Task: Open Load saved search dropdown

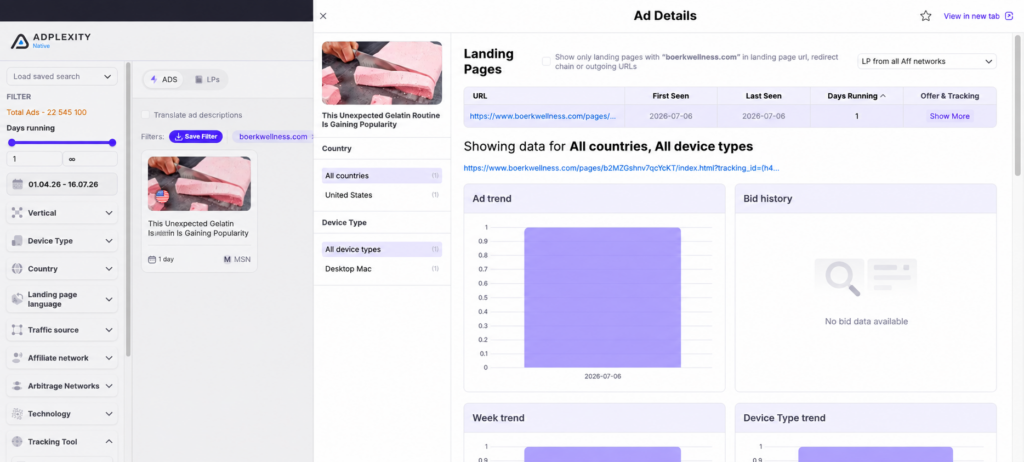Action: pos(62,76)
